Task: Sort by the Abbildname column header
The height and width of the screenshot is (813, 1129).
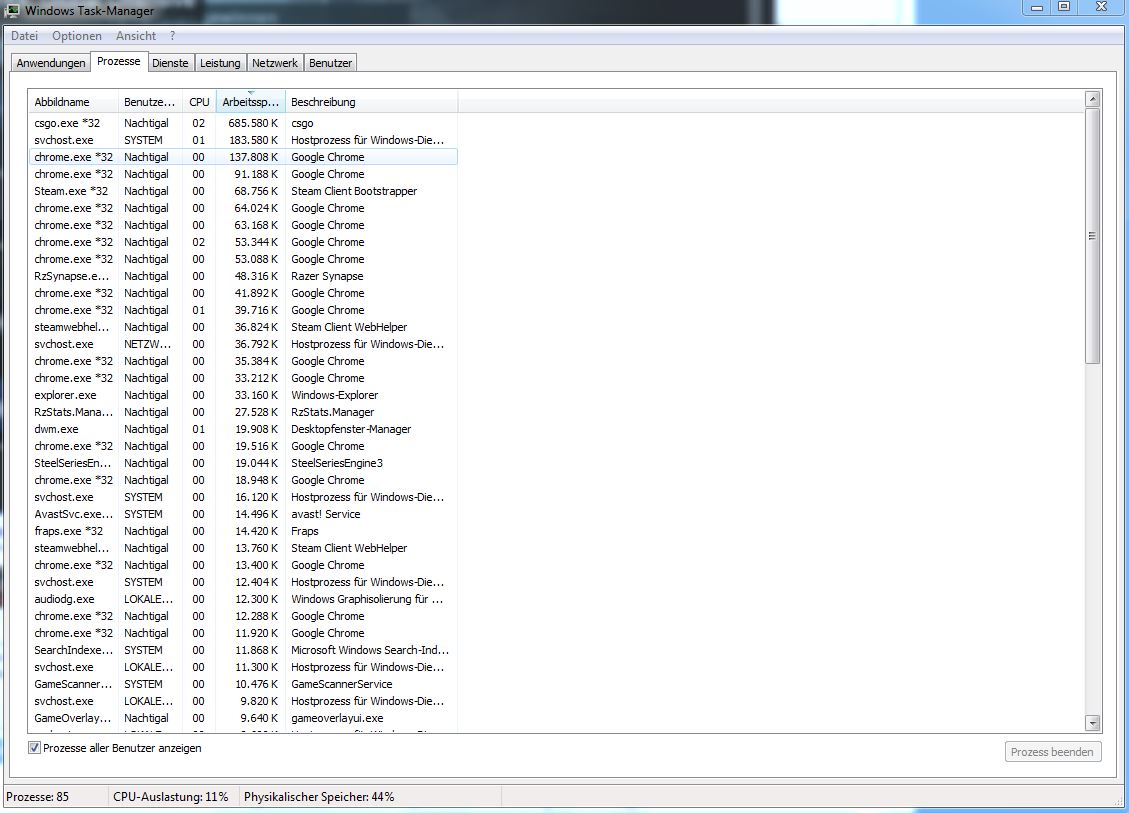Action: pos(73,102)
